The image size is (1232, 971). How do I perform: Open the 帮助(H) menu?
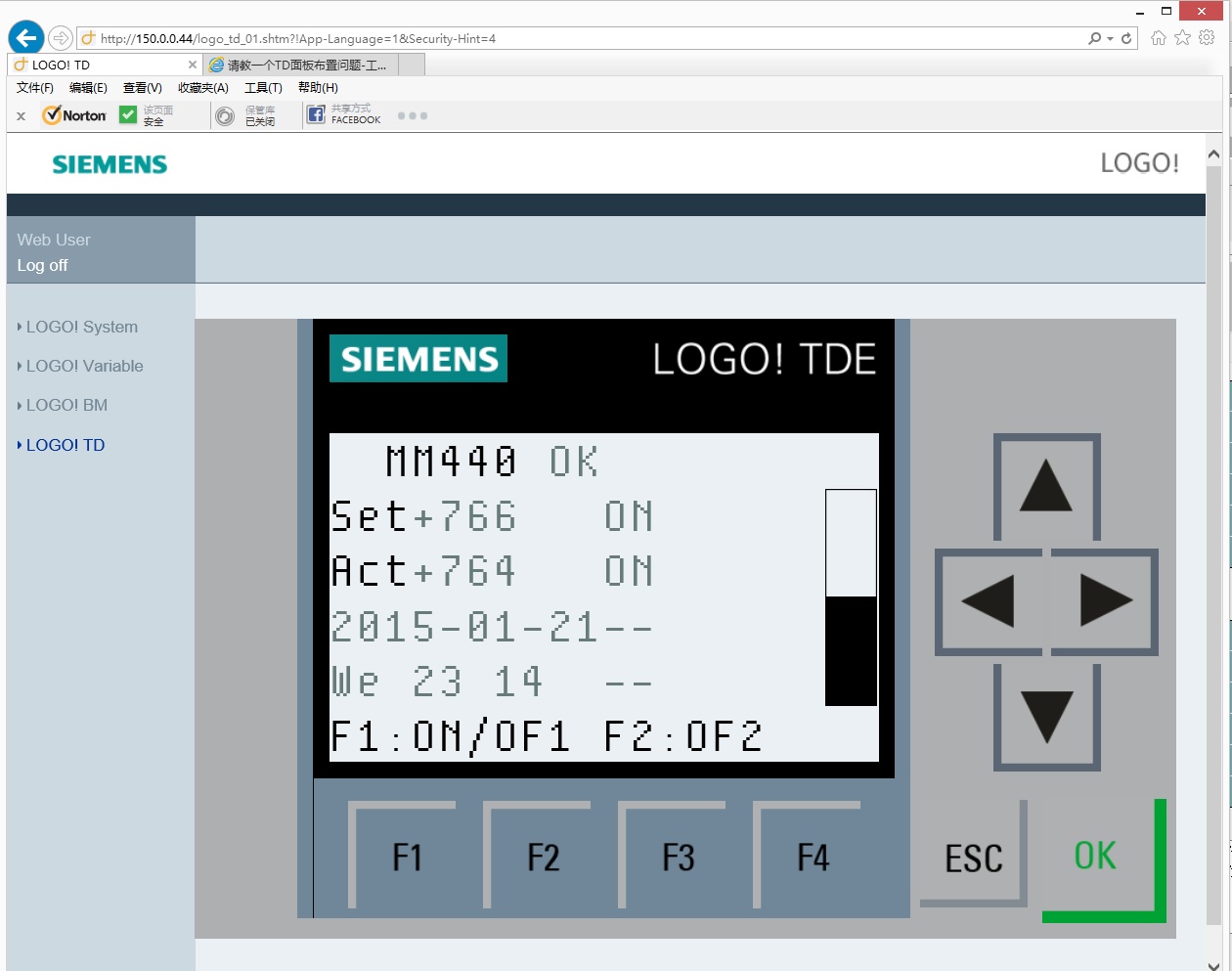pyautogui.click(x=318, y=87)
